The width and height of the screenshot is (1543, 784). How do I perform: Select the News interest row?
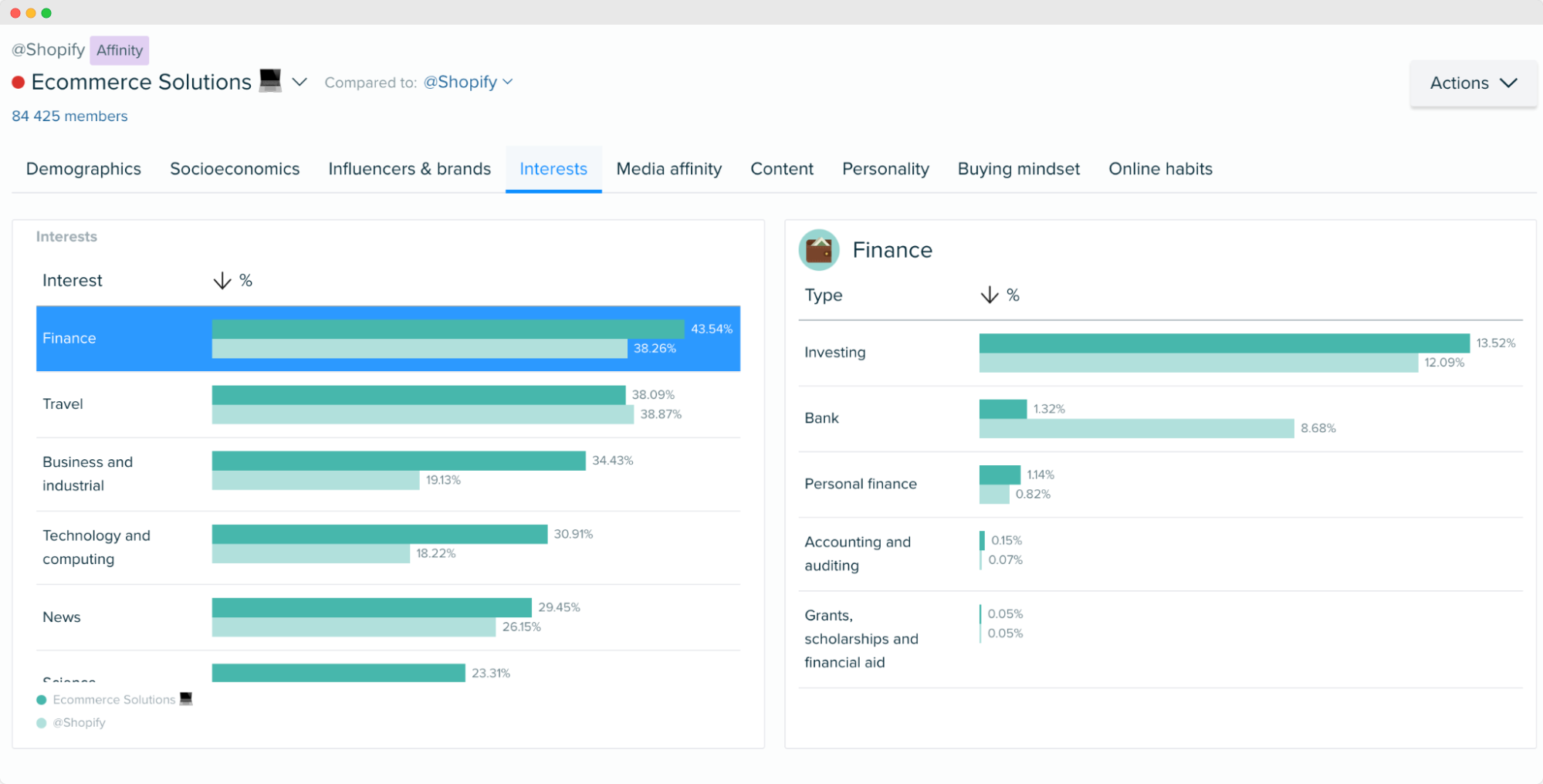[x=388, y=617]
